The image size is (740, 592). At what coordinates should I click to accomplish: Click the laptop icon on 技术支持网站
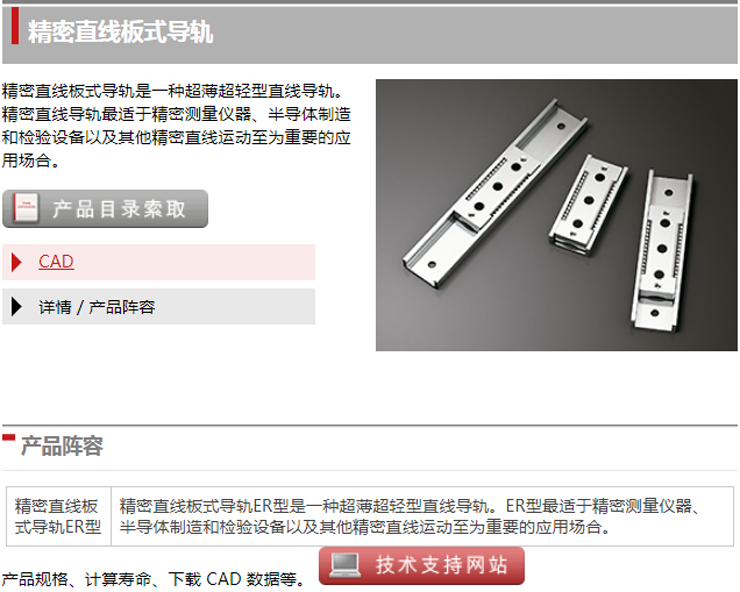point(345,565)
